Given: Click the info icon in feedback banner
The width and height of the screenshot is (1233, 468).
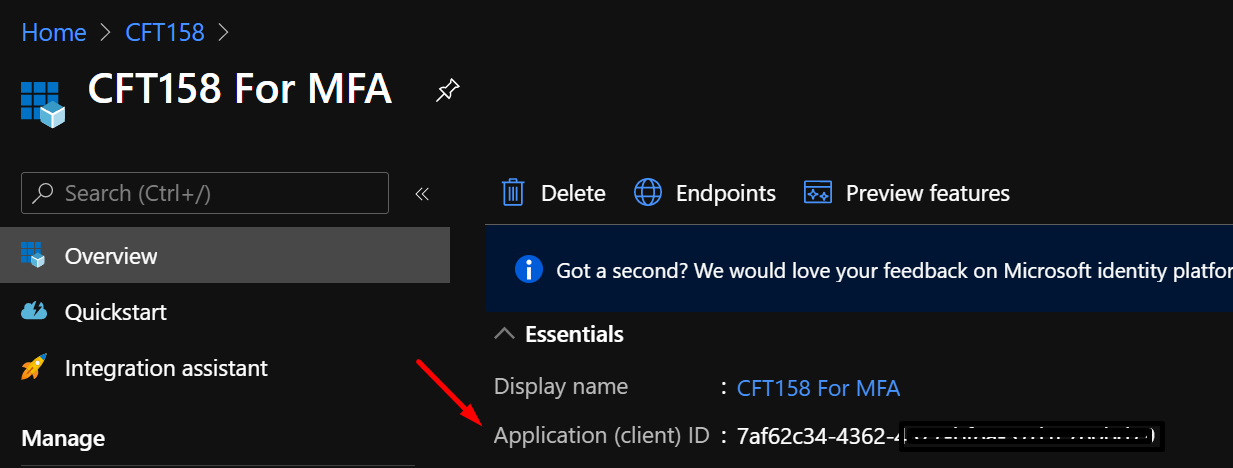Looking at the screenshot, I should (528, 270).
